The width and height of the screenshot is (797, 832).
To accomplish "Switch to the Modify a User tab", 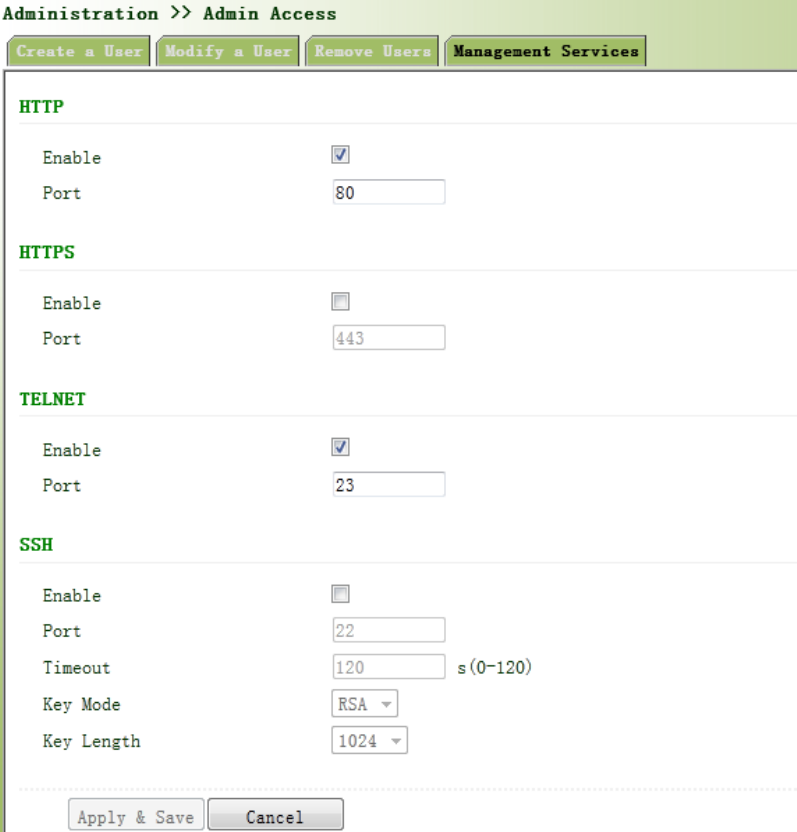I will (228, 51).
